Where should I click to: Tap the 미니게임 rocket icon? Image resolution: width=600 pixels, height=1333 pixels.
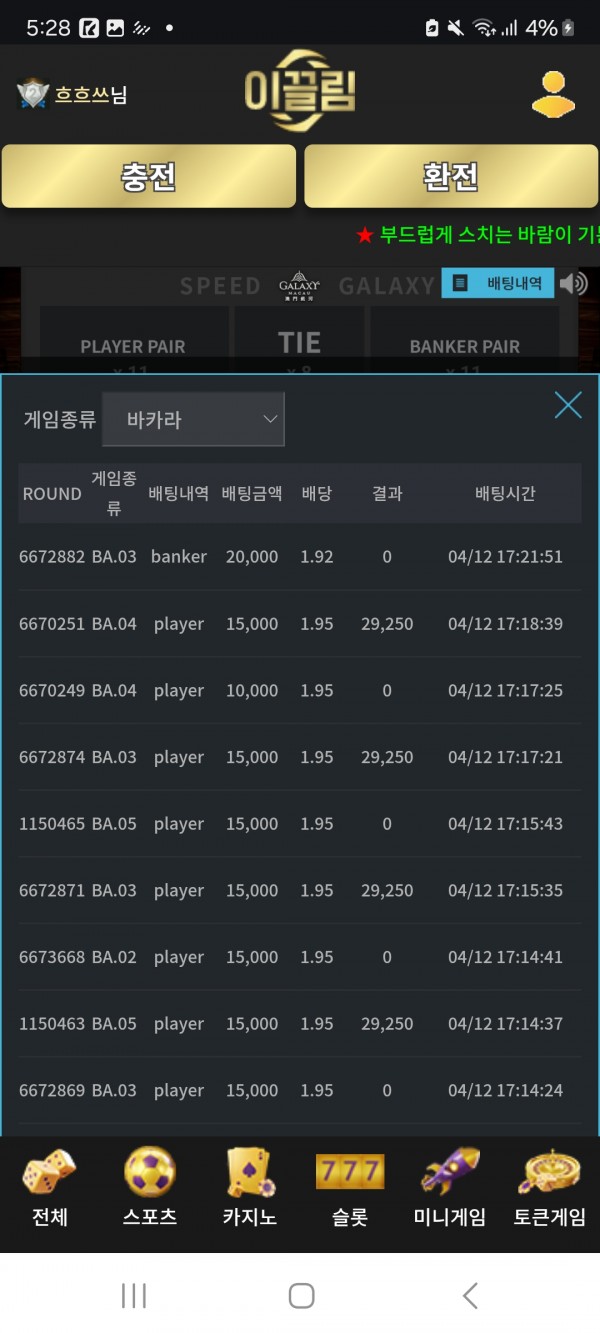coord(449,1187)
